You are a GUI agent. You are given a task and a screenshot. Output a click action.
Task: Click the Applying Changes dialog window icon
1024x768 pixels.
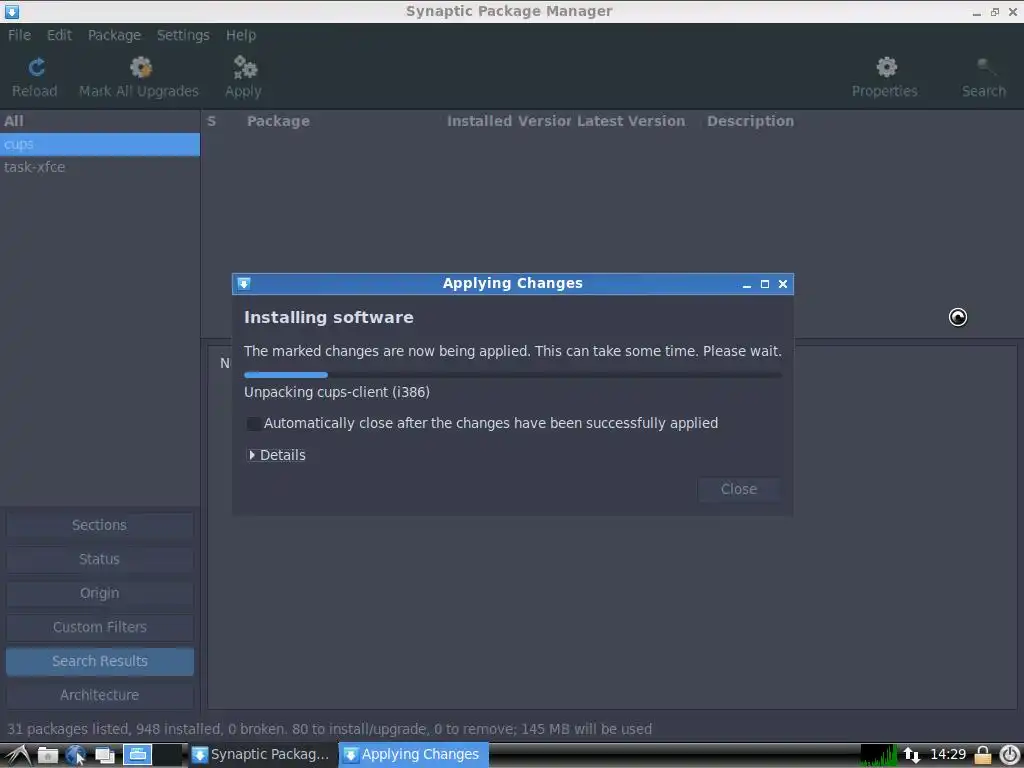pyautogui.click(x=244, y=283)
